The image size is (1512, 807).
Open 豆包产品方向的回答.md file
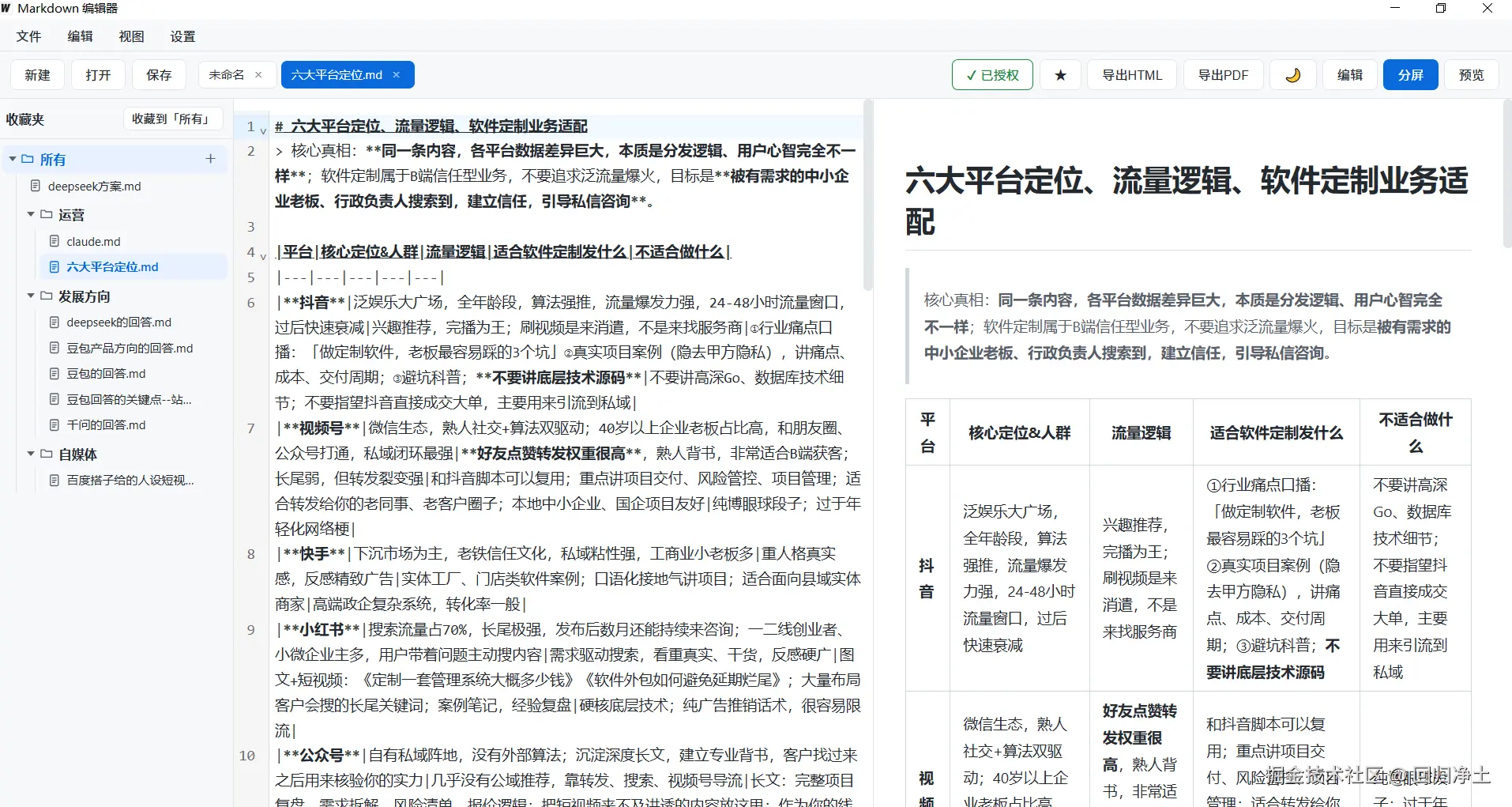point(130,348)
